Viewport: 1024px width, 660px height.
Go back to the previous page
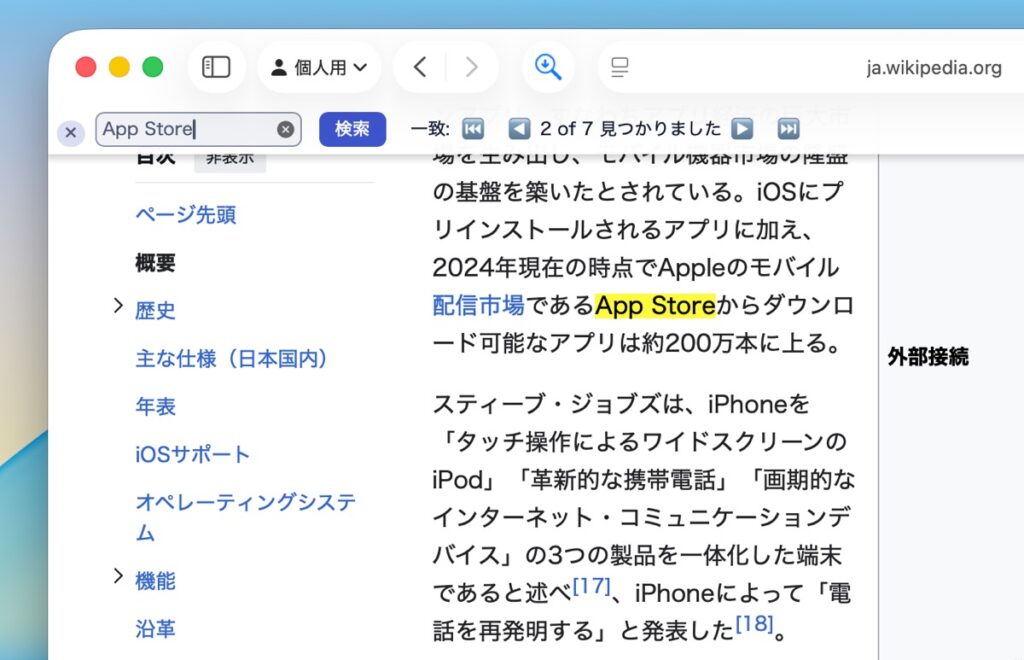pyautogui.click(x=420, y=67)
